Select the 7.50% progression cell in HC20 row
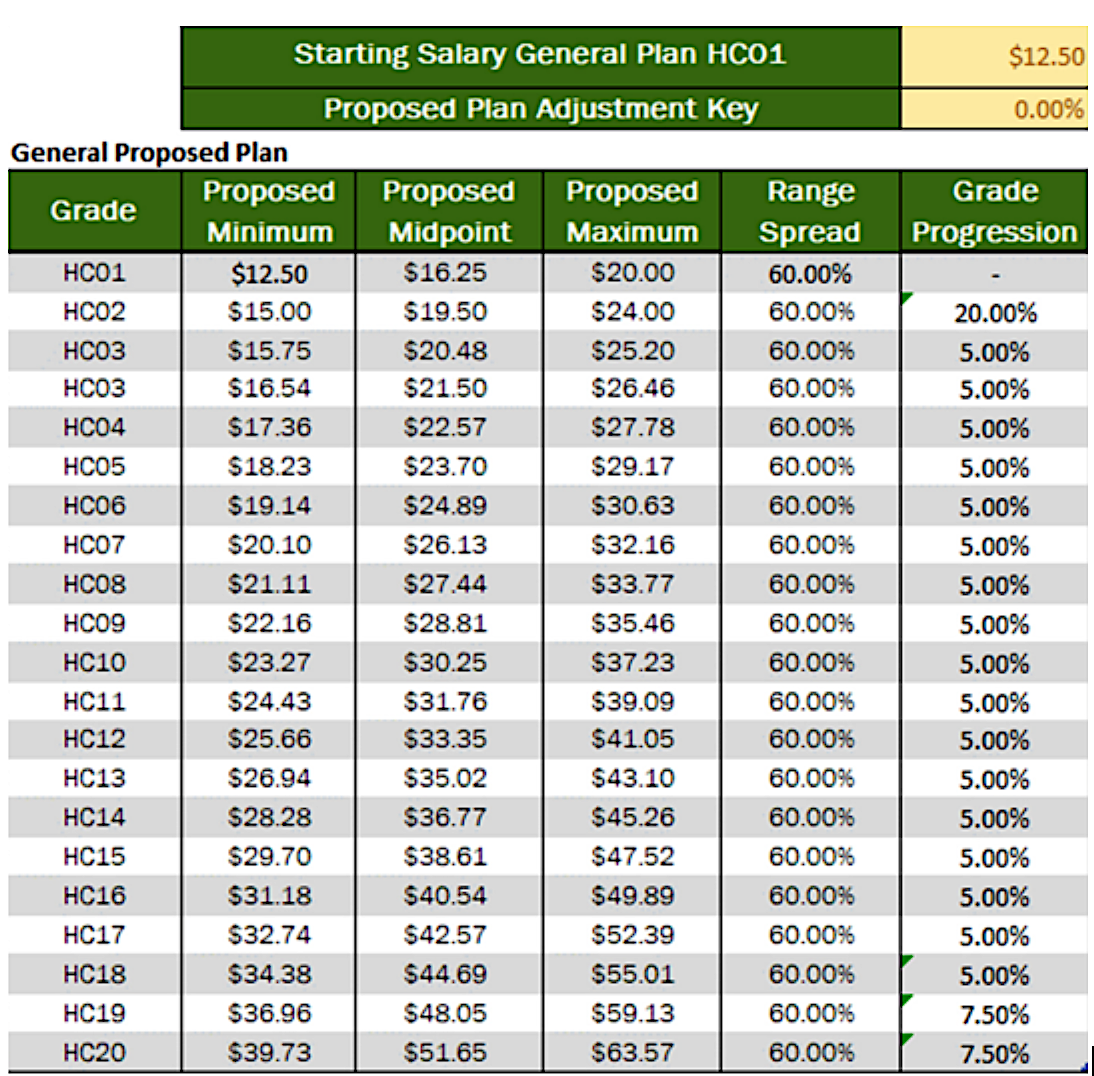Image resolution: width=1094 pixels, height=1076 pixels. coord(994,1054)
